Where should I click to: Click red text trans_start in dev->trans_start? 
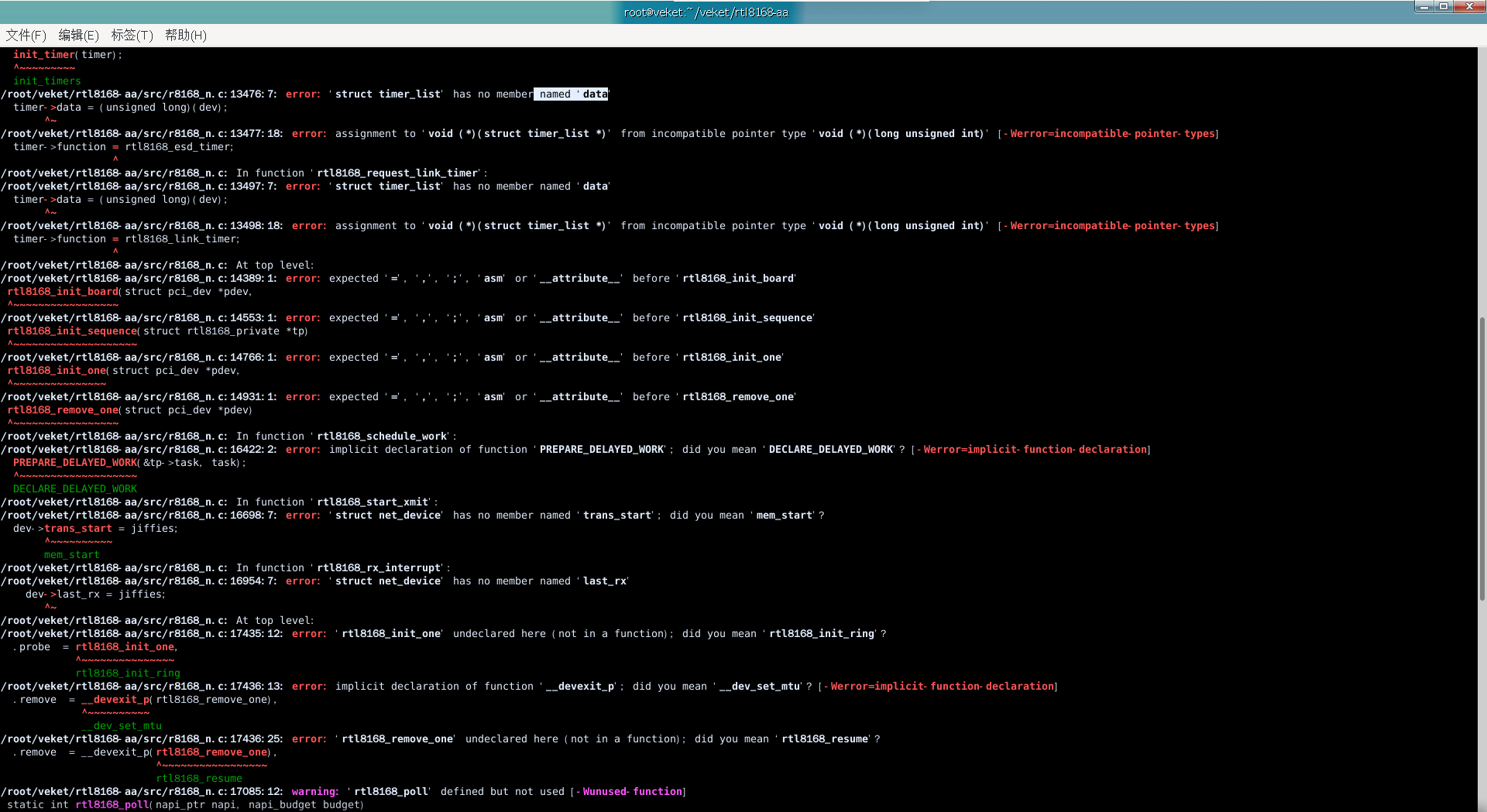[78, 529]
